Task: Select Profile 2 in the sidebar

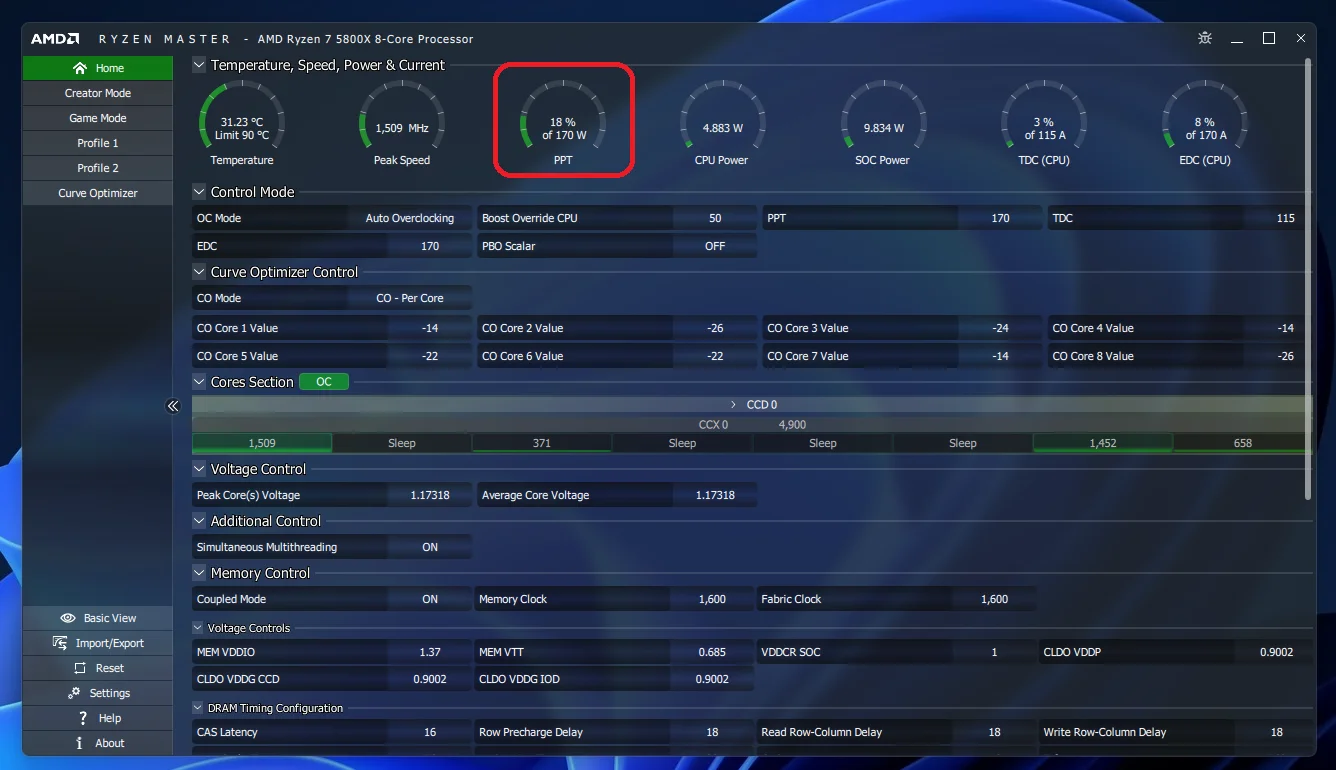Action: pyautogui.click(x=98, y=168)
